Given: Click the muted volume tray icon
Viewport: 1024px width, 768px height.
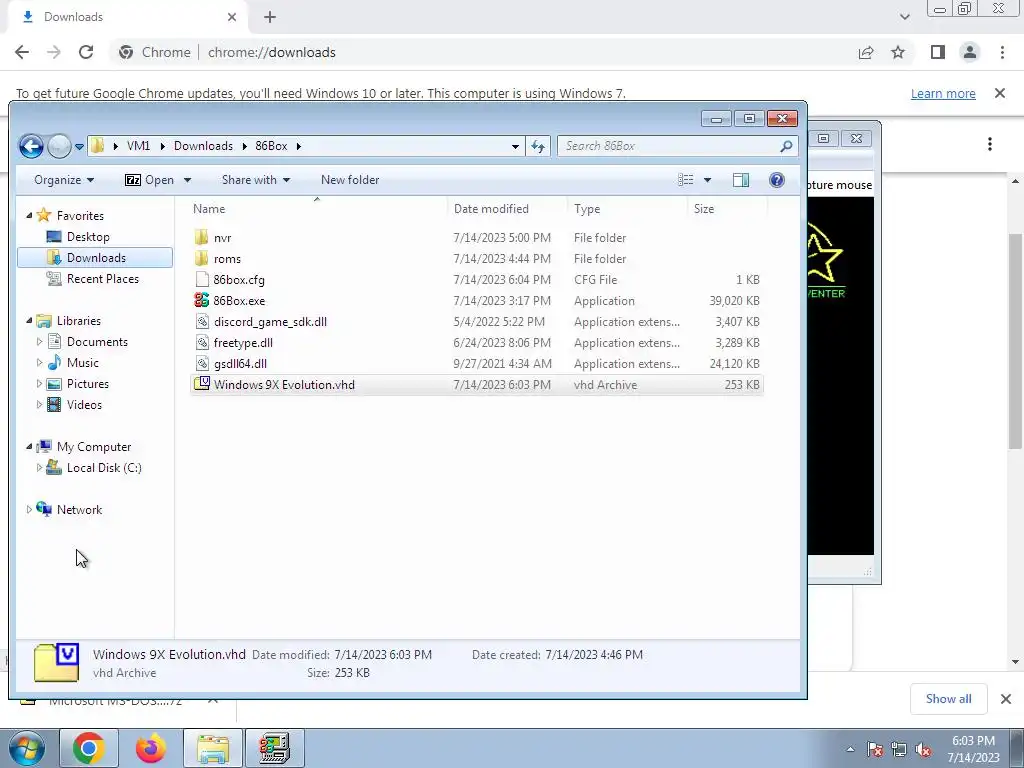Looking at the screenshot, I should pyautogui.click(x=923, y=749).
